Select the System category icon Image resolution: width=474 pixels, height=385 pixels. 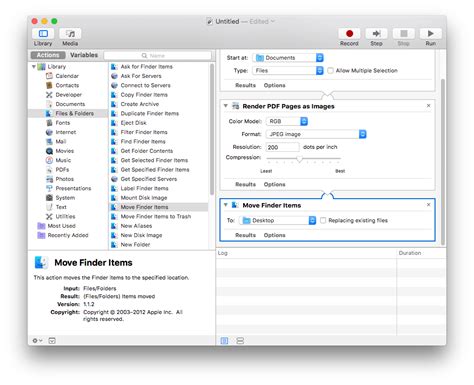pos(49,198)
